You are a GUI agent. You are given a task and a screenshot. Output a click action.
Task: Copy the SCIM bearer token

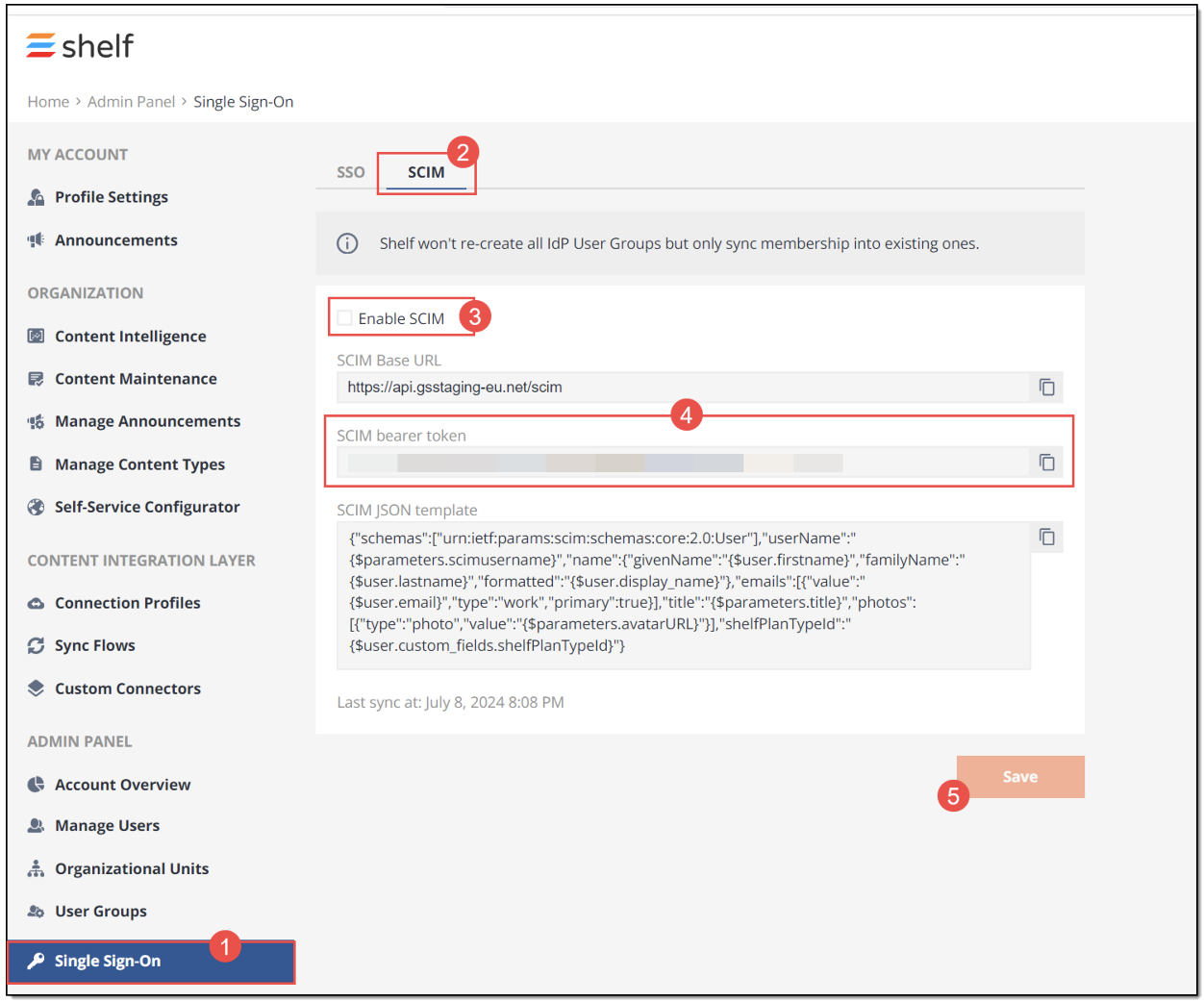point(1047,463)
